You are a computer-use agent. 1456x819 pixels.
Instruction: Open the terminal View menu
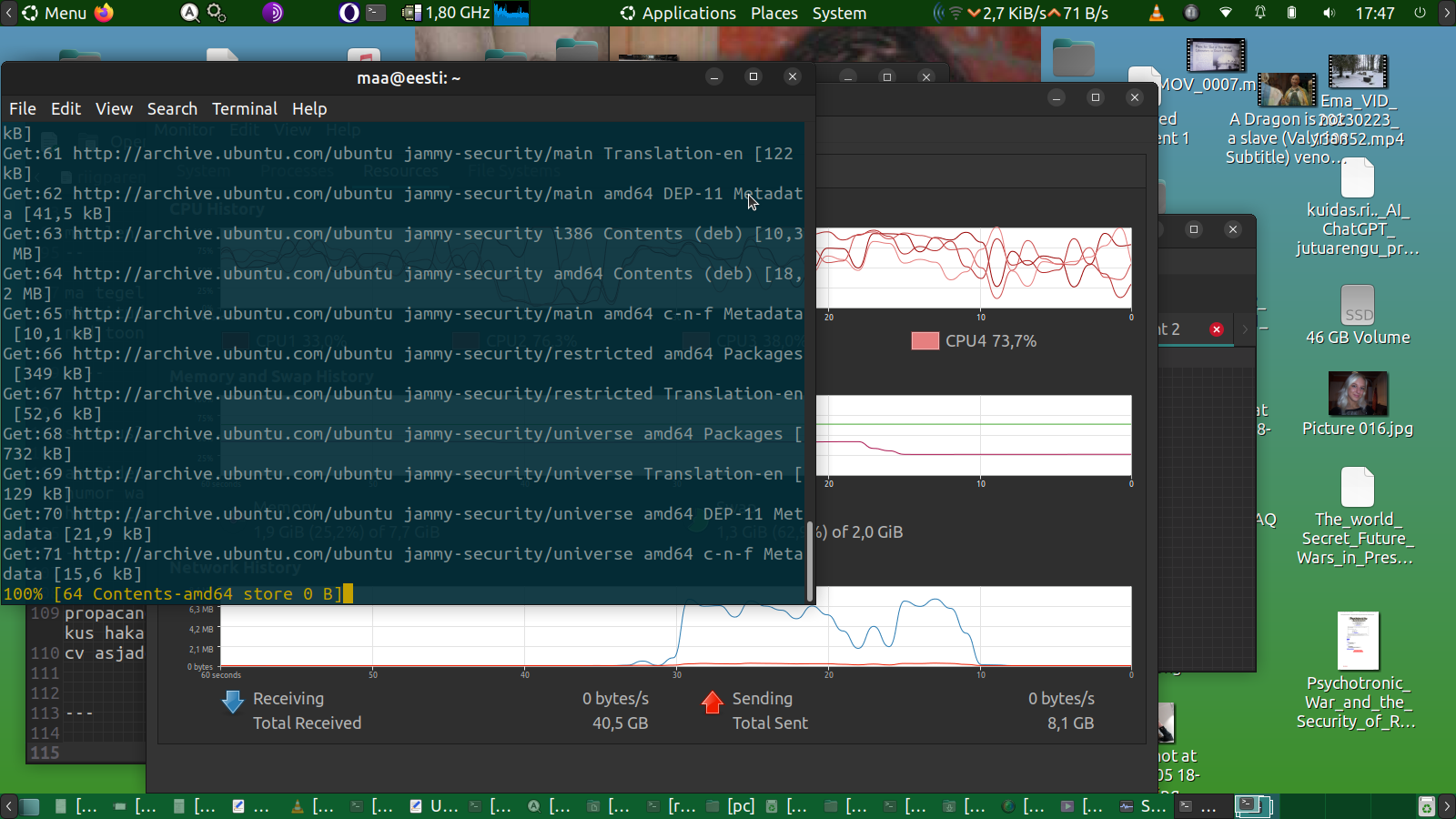[x=114, y=108]
